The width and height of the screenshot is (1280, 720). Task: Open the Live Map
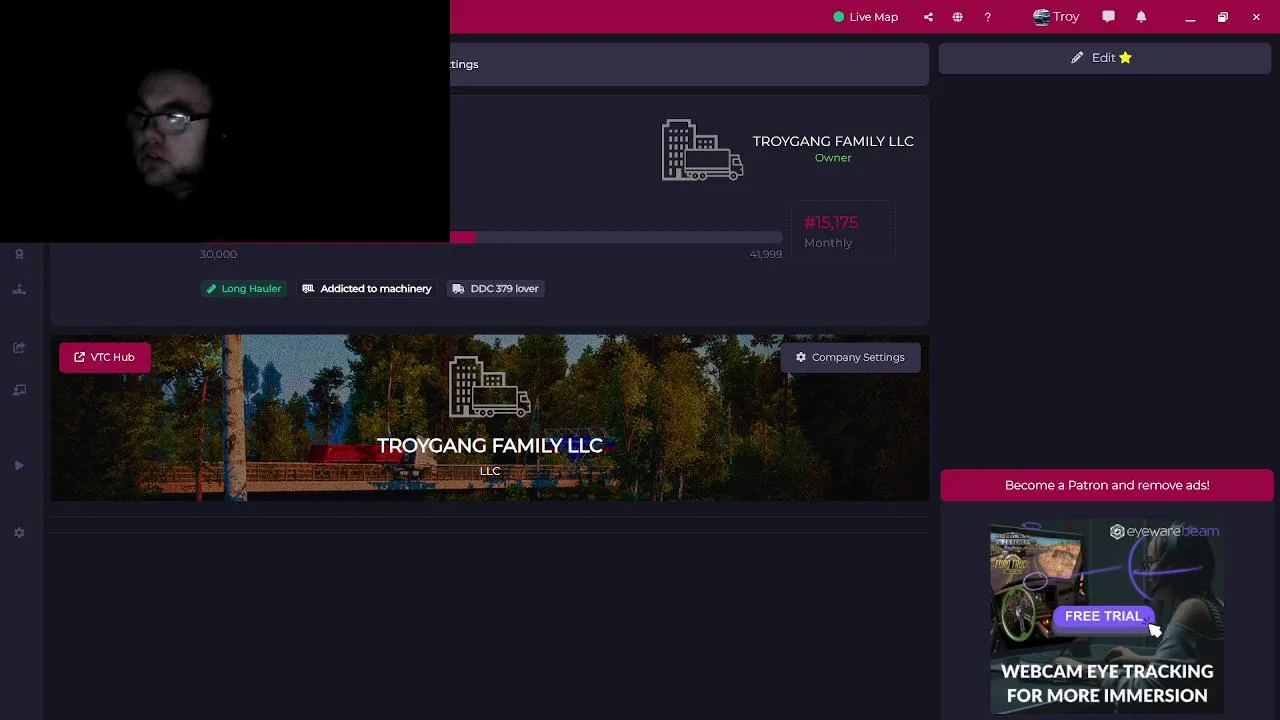(x=865, y=17)
